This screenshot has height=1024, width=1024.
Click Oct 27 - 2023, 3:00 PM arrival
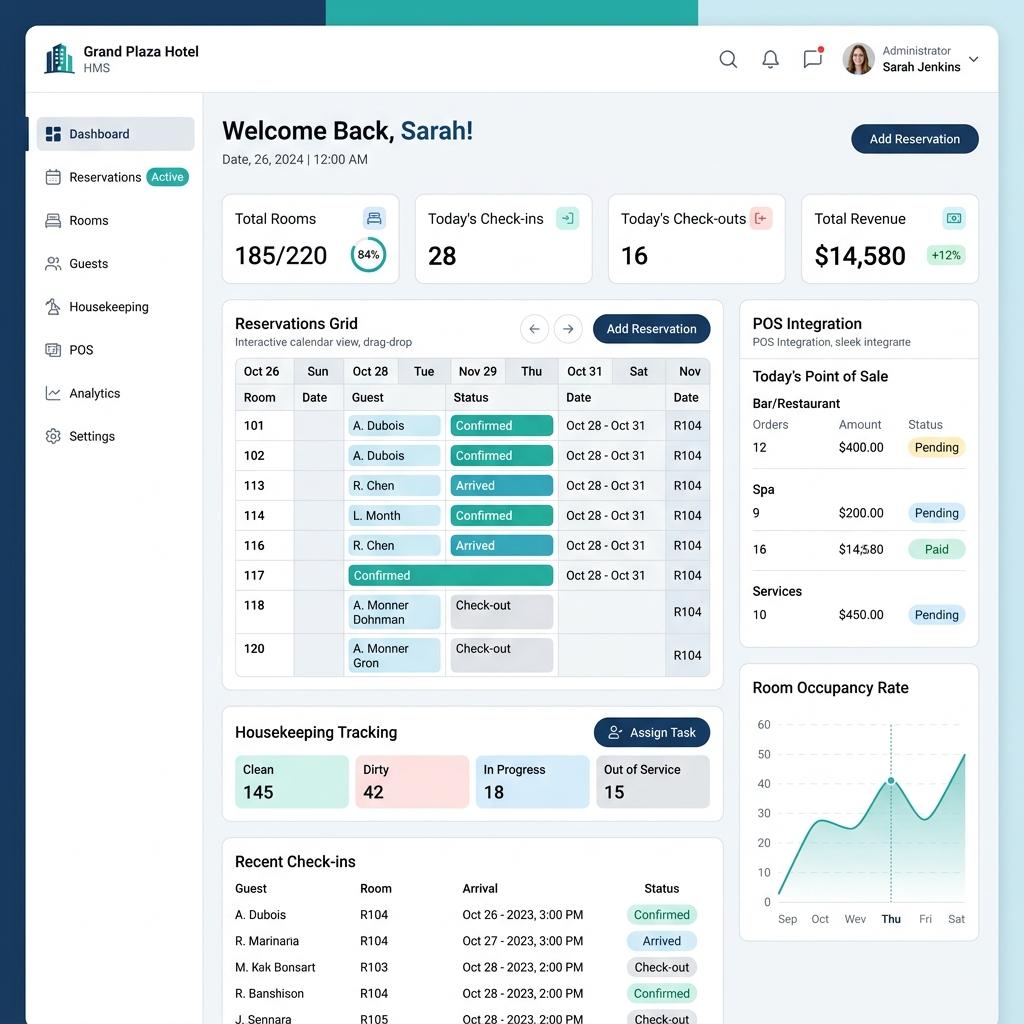tap(522, 940)
